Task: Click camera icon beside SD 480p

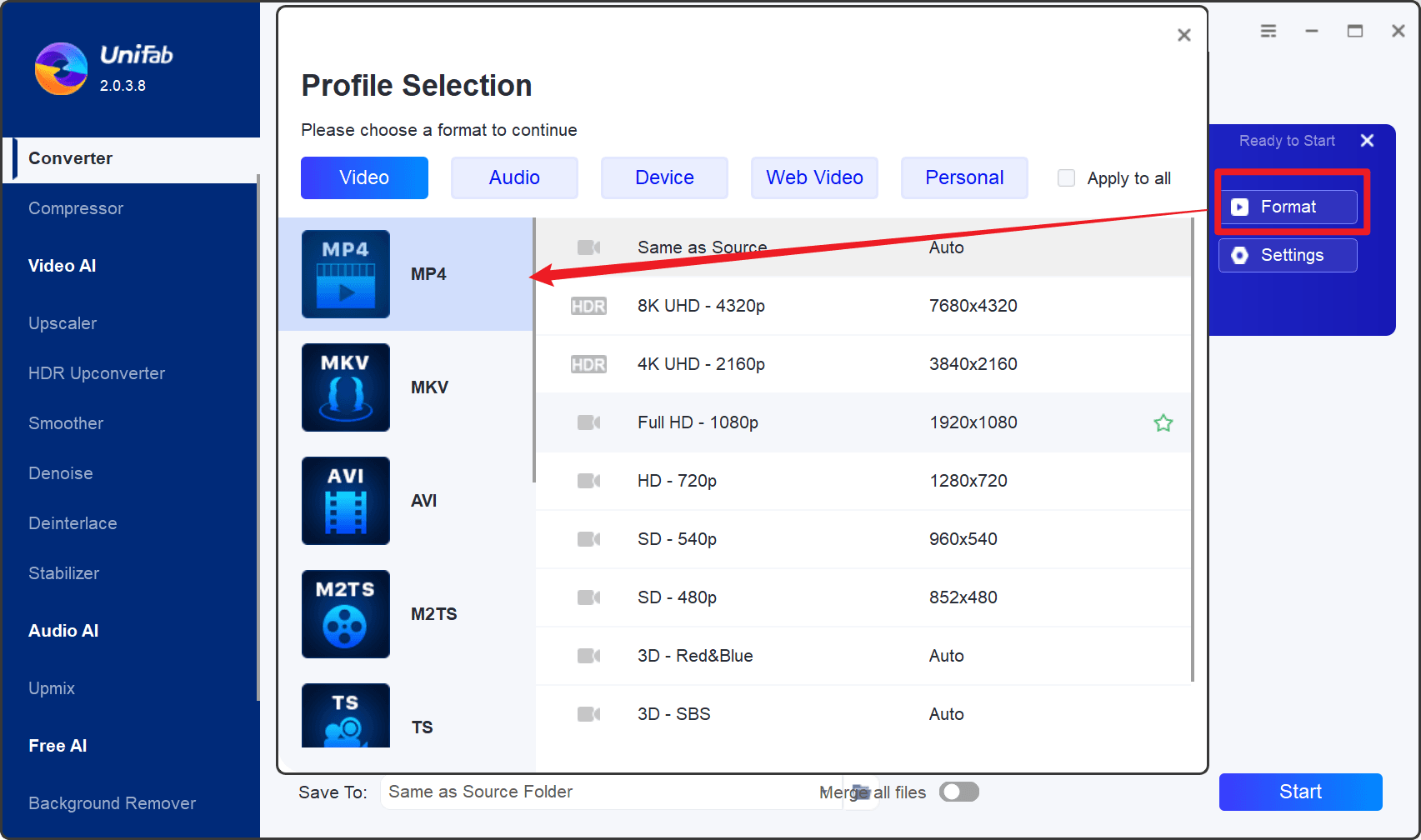Action: pos(588,597)
